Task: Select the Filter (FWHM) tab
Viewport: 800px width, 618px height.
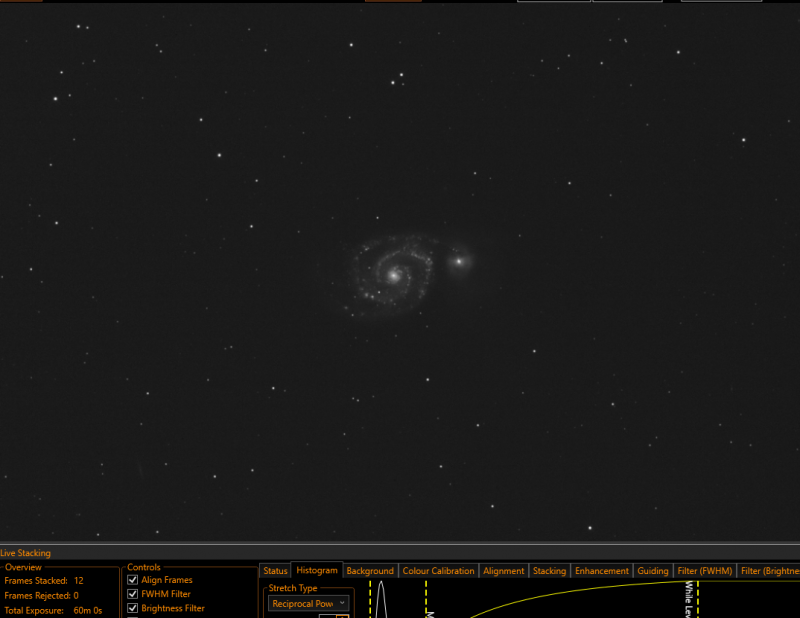Action: [x=705, y=571]
